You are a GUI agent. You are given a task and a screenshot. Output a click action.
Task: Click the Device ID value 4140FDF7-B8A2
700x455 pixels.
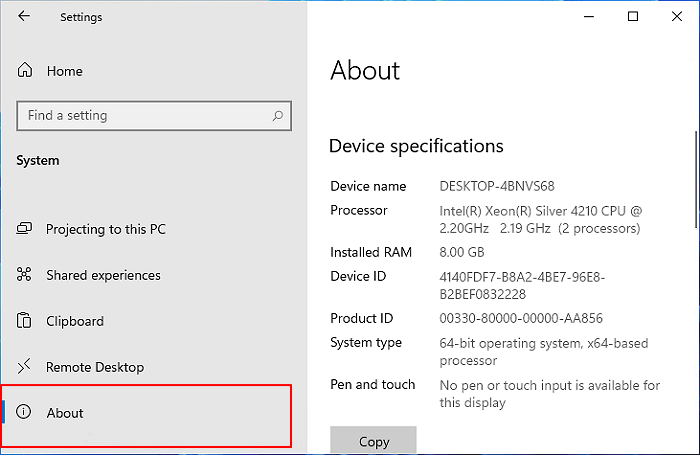point(522,286)
